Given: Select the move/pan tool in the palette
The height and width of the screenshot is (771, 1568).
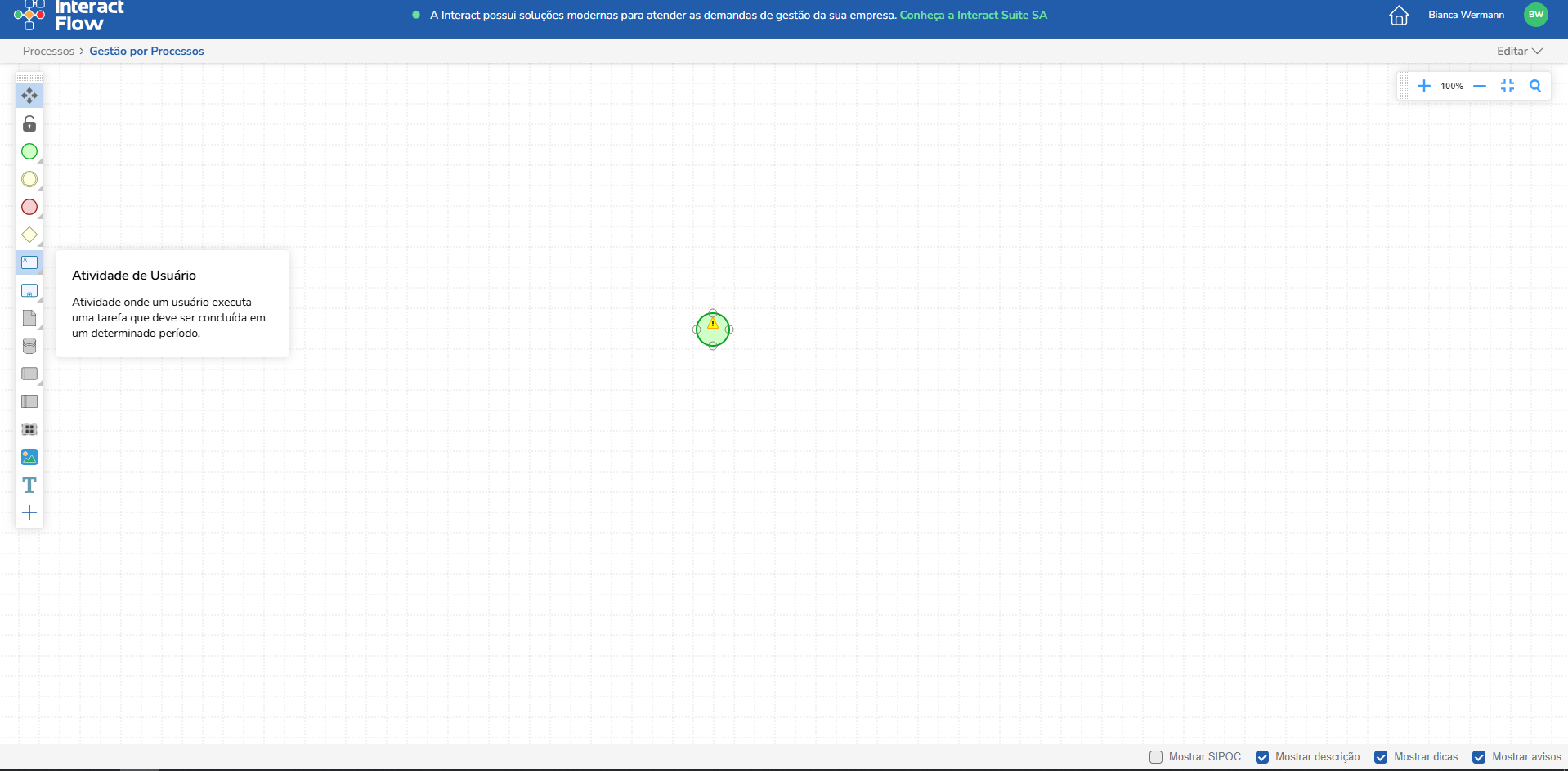Looking at the screenshot, I should click(29, 96).
